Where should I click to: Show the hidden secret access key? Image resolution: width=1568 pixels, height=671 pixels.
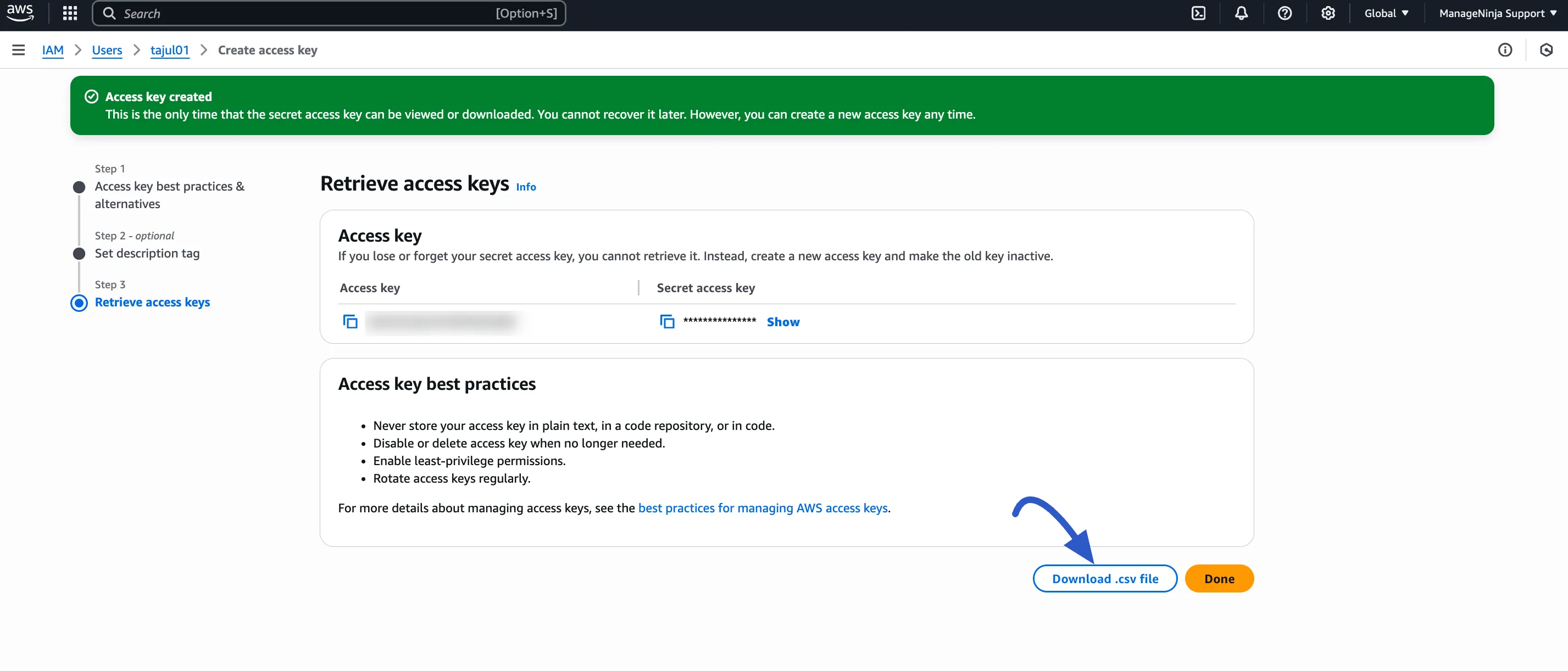tap(783, 321)
